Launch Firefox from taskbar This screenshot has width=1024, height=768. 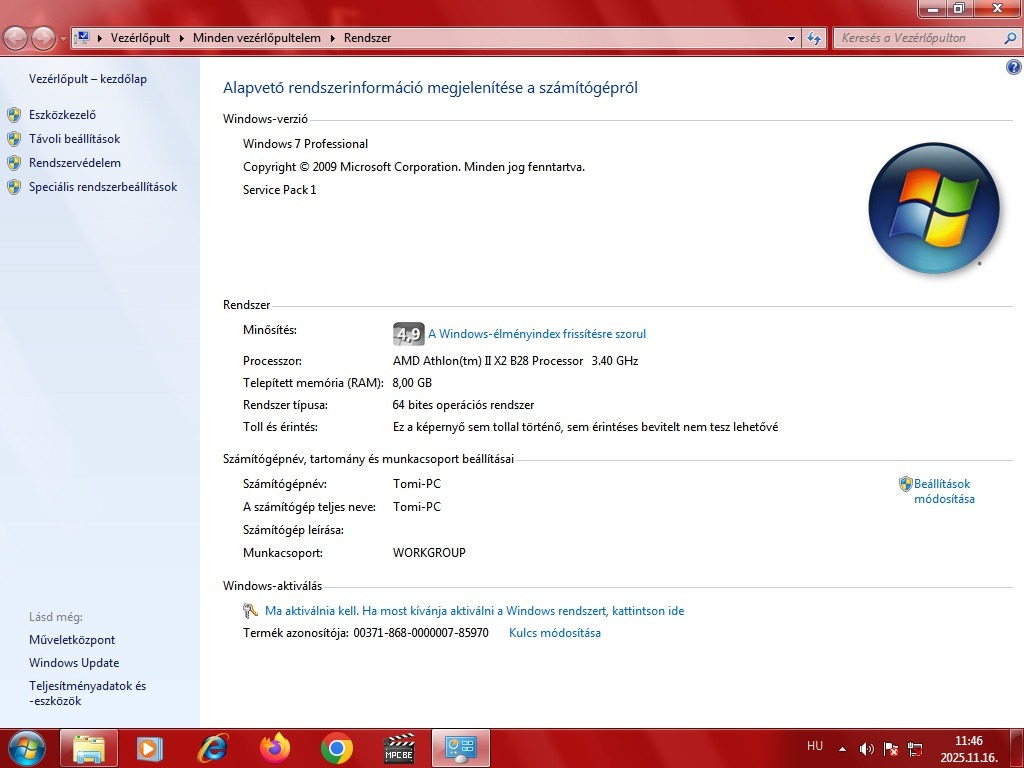[275, 748]
